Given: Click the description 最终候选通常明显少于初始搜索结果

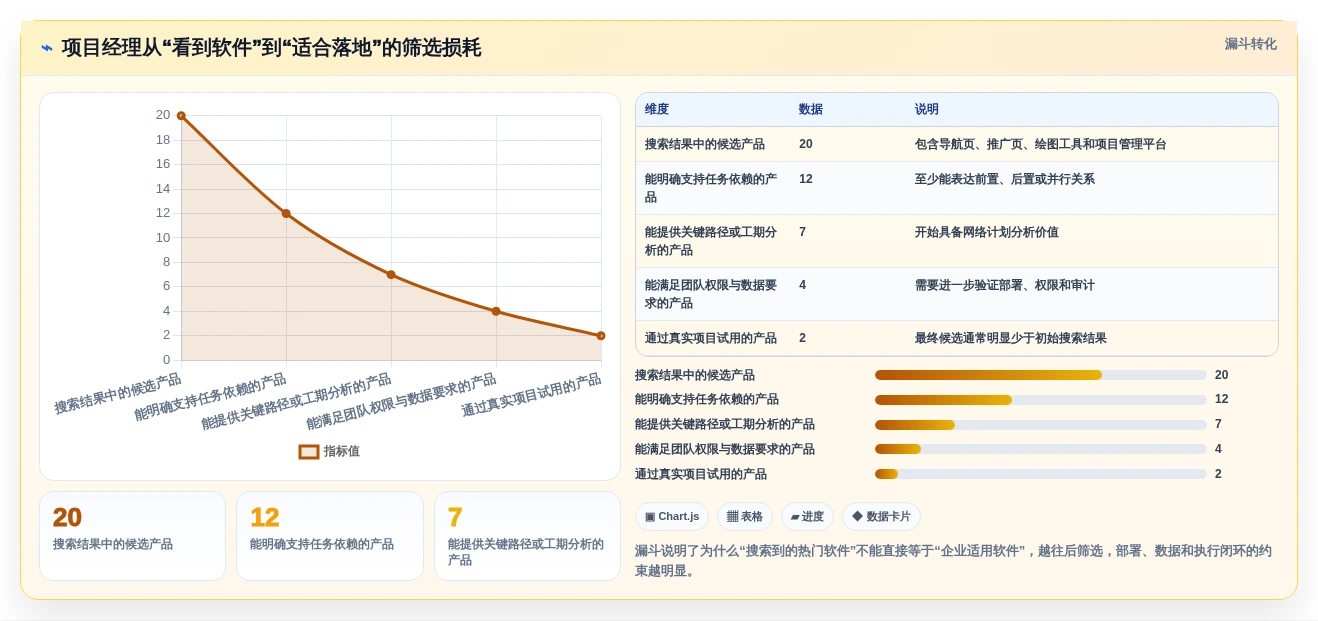Looking at the screenshot, I should [x=1011, y=338].
